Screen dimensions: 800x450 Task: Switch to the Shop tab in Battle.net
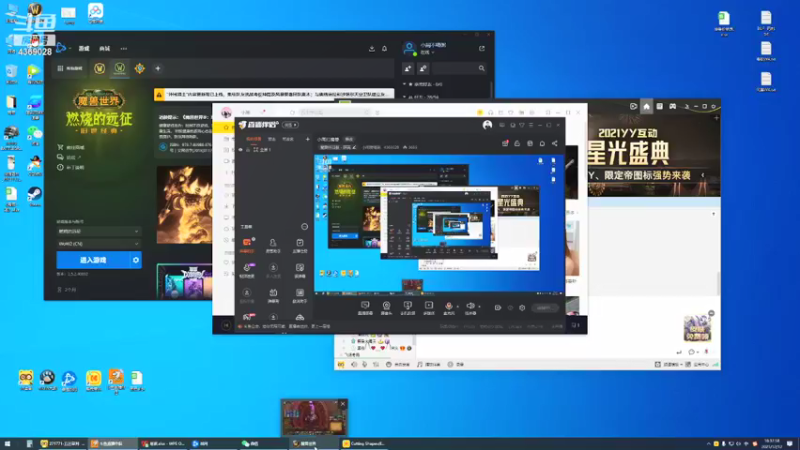[x=105, y=48]
